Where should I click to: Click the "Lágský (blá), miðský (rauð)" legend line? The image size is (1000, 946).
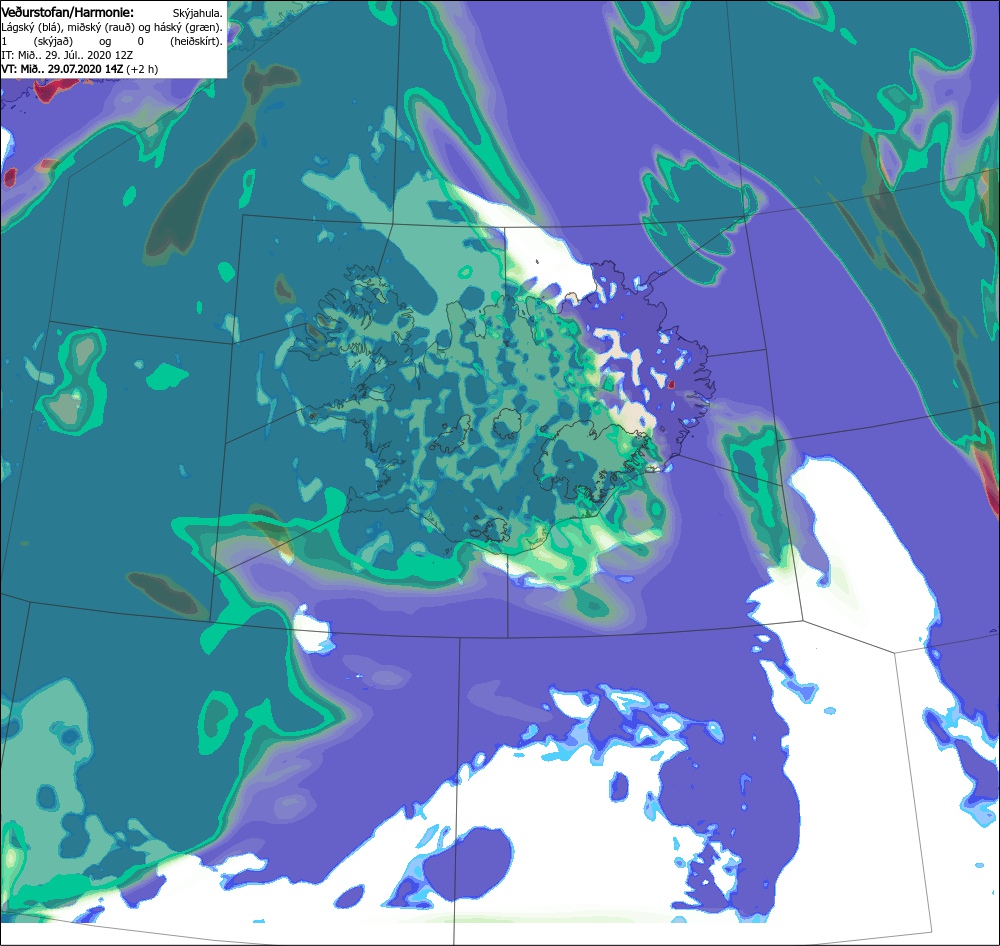click(112, 27)
